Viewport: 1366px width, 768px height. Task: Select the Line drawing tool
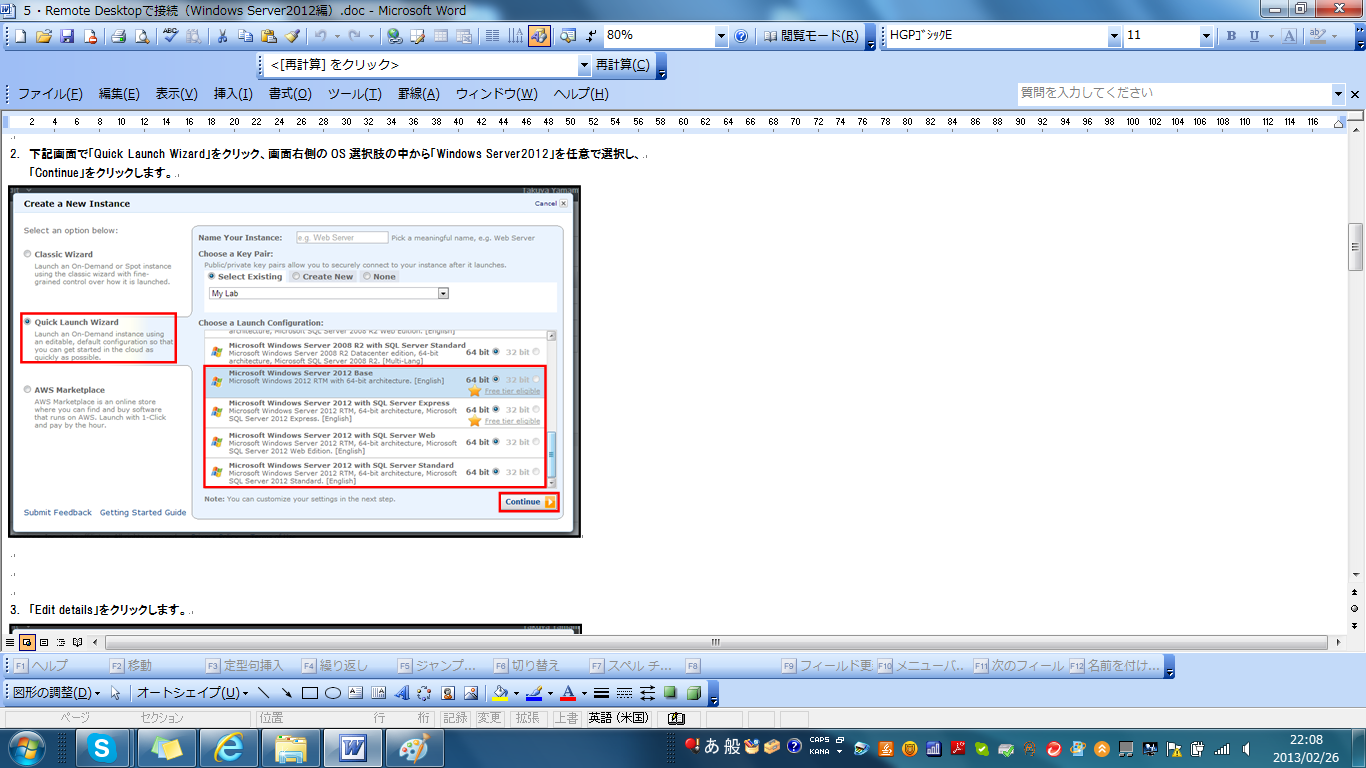pyautogui.click(x=264, y=692)
